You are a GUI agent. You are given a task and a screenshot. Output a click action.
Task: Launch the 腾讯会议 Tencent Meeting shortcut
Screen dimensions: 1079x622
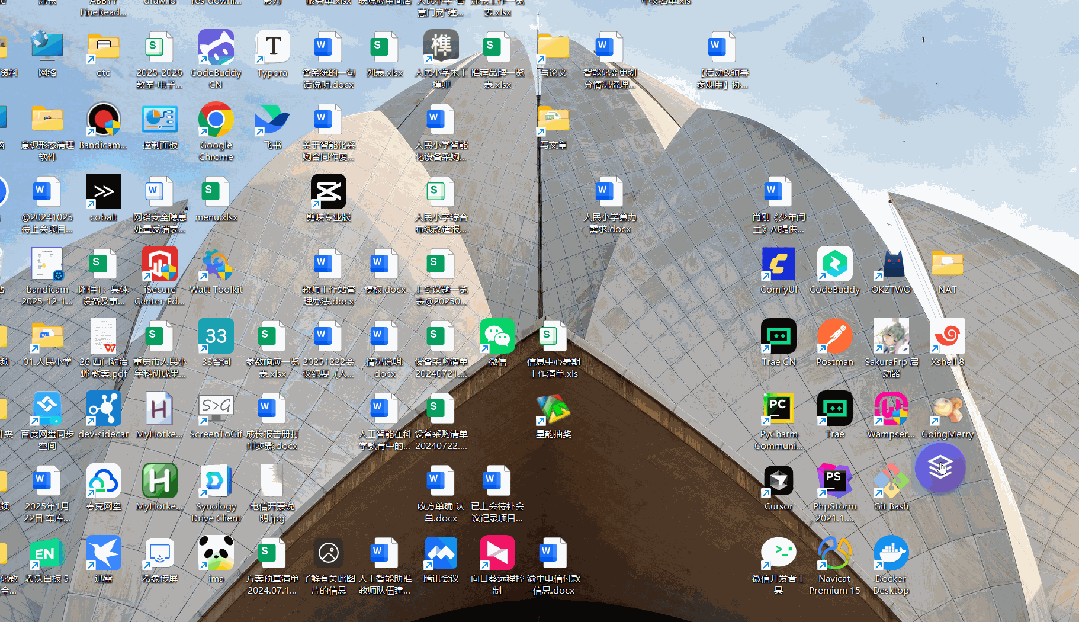440,554
